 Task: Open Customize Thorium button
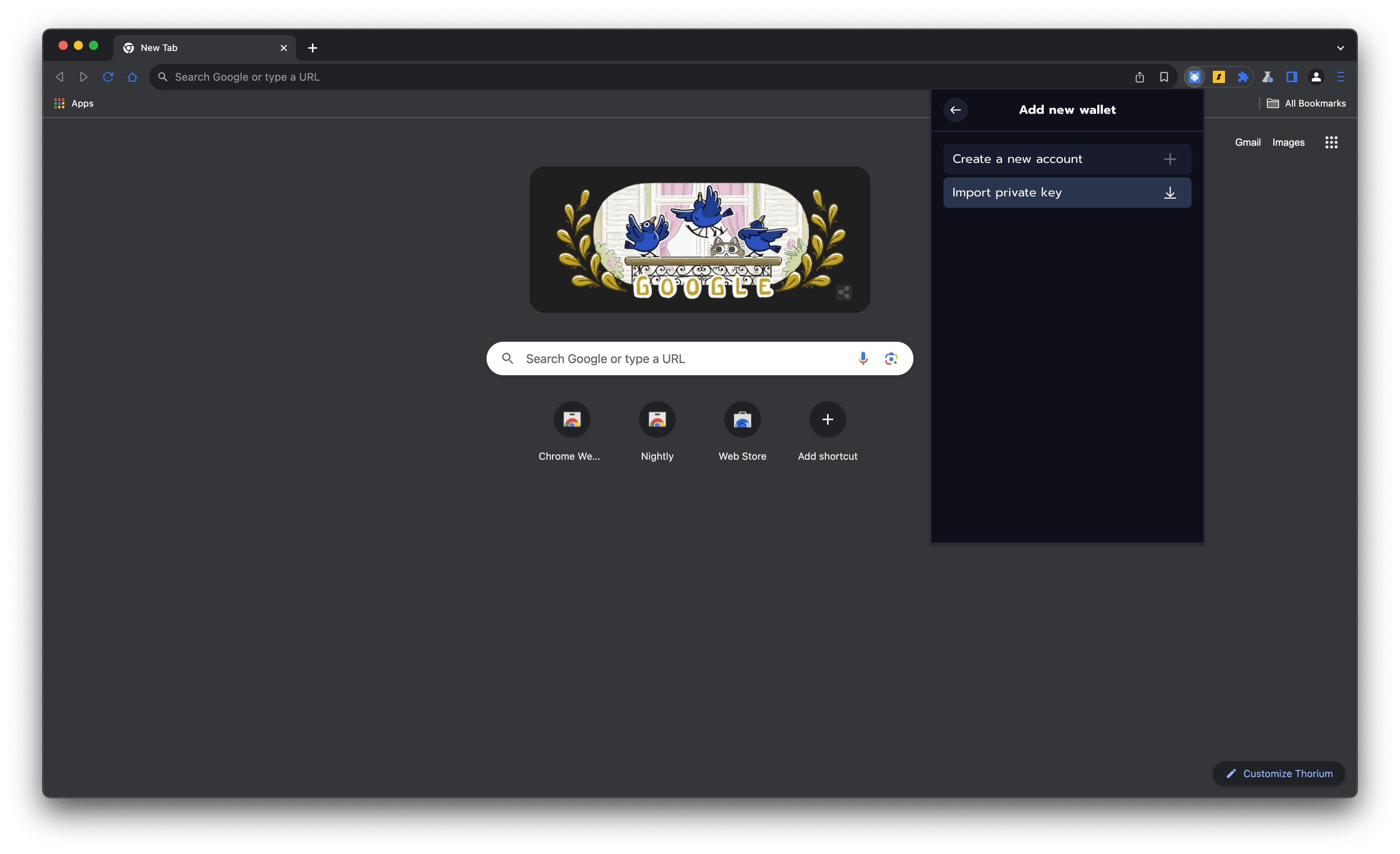click(x=1278, y=773)
